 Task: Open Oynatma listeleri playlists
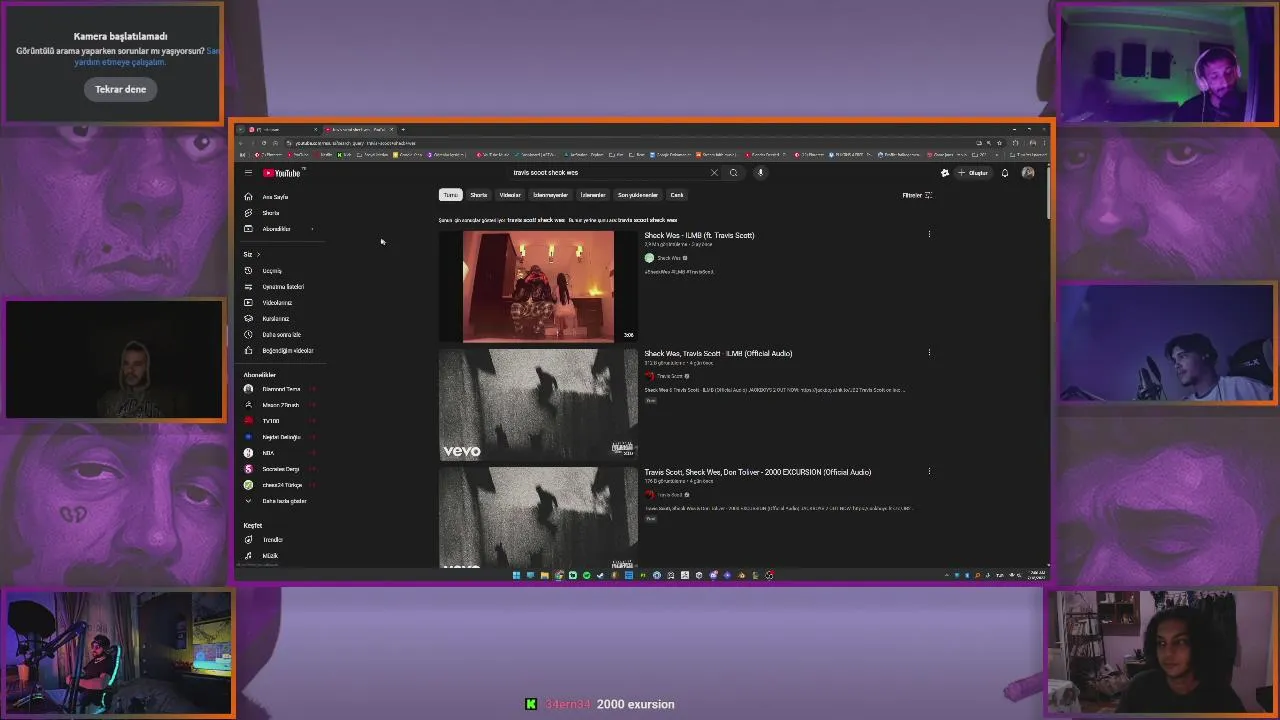283,287
